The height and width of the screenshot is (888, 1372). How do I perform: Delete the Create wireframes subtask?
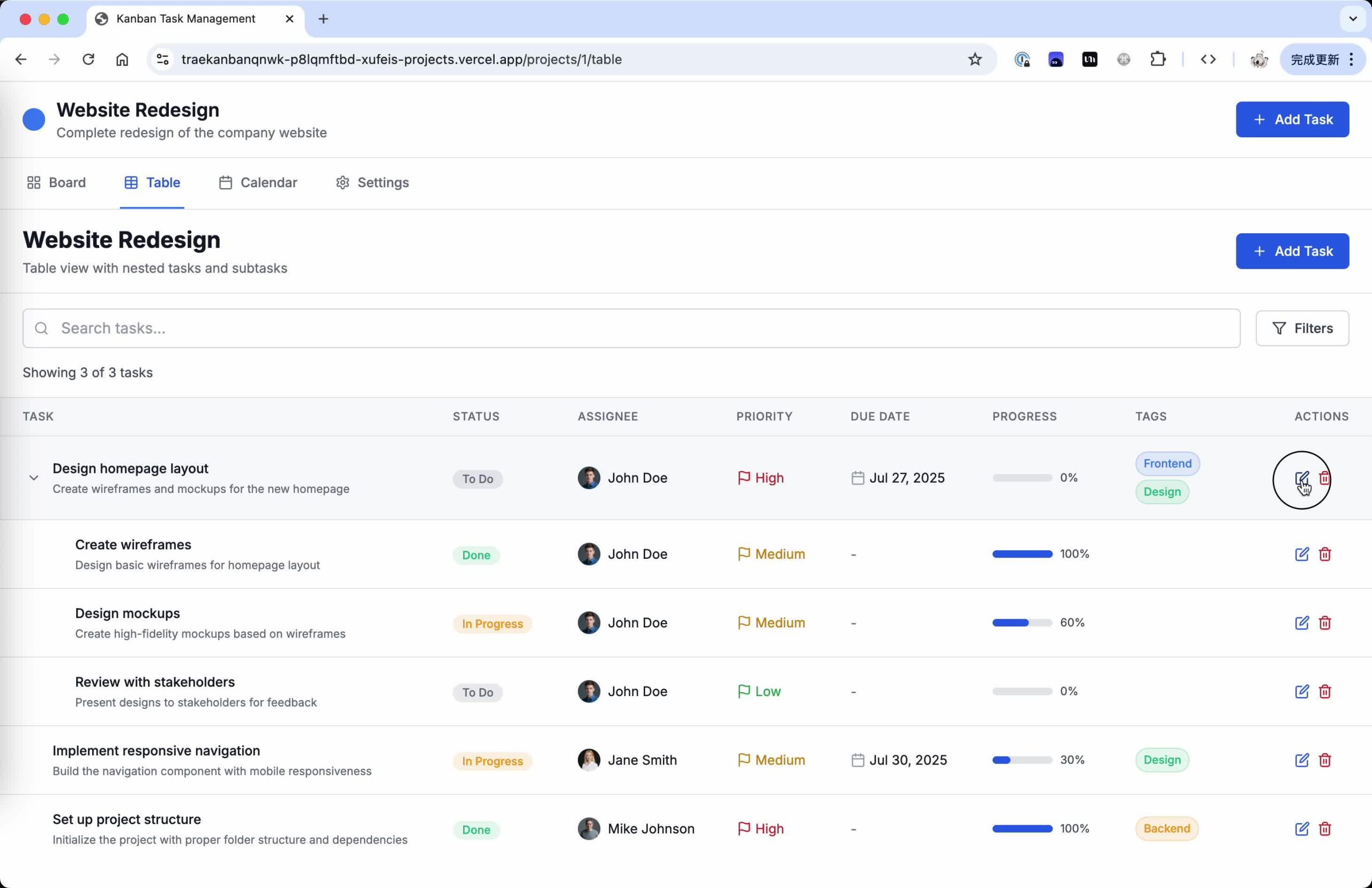(1325, 554)
